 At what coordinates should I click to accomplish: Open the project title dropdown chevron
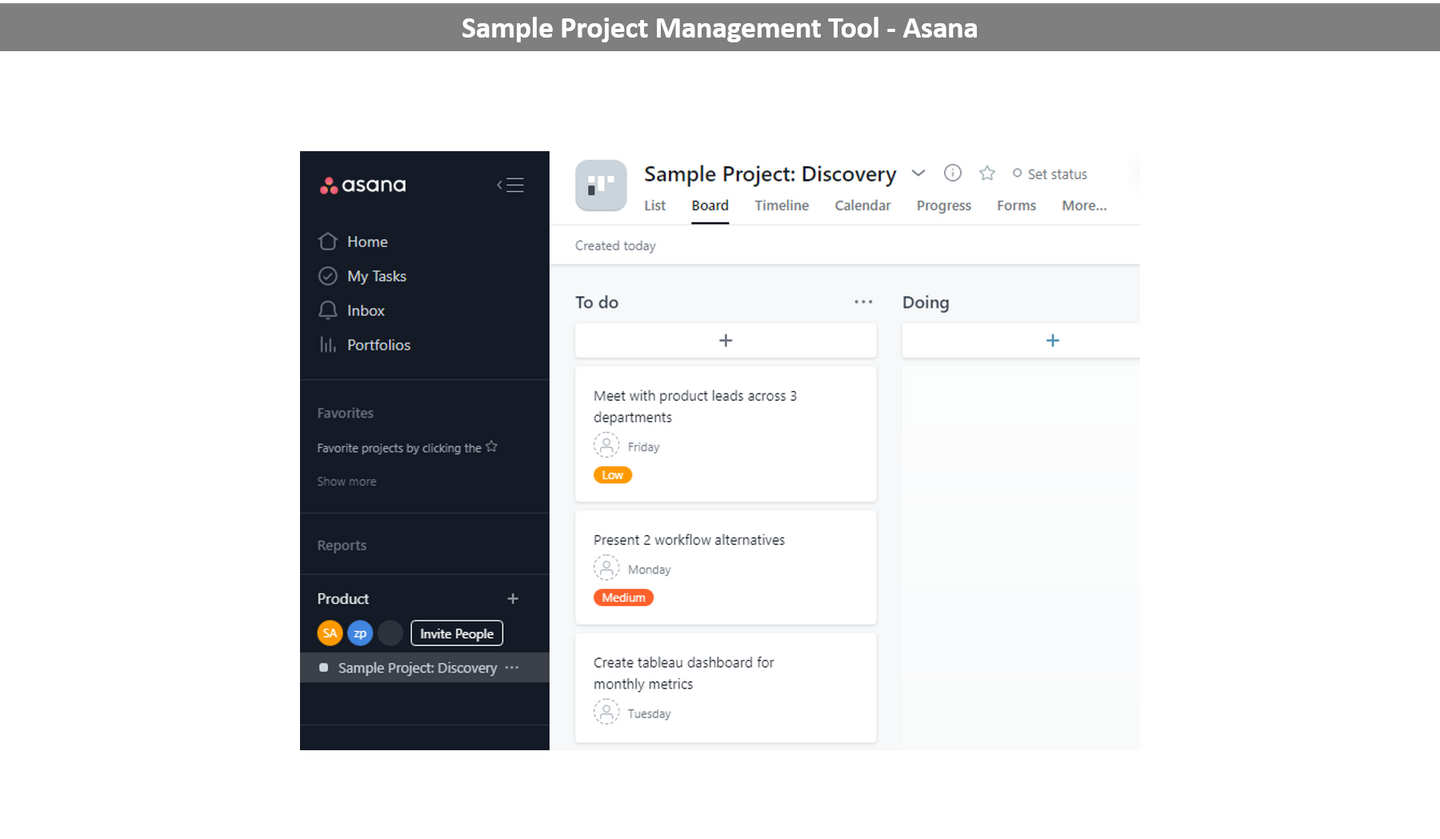click(918, 173)
